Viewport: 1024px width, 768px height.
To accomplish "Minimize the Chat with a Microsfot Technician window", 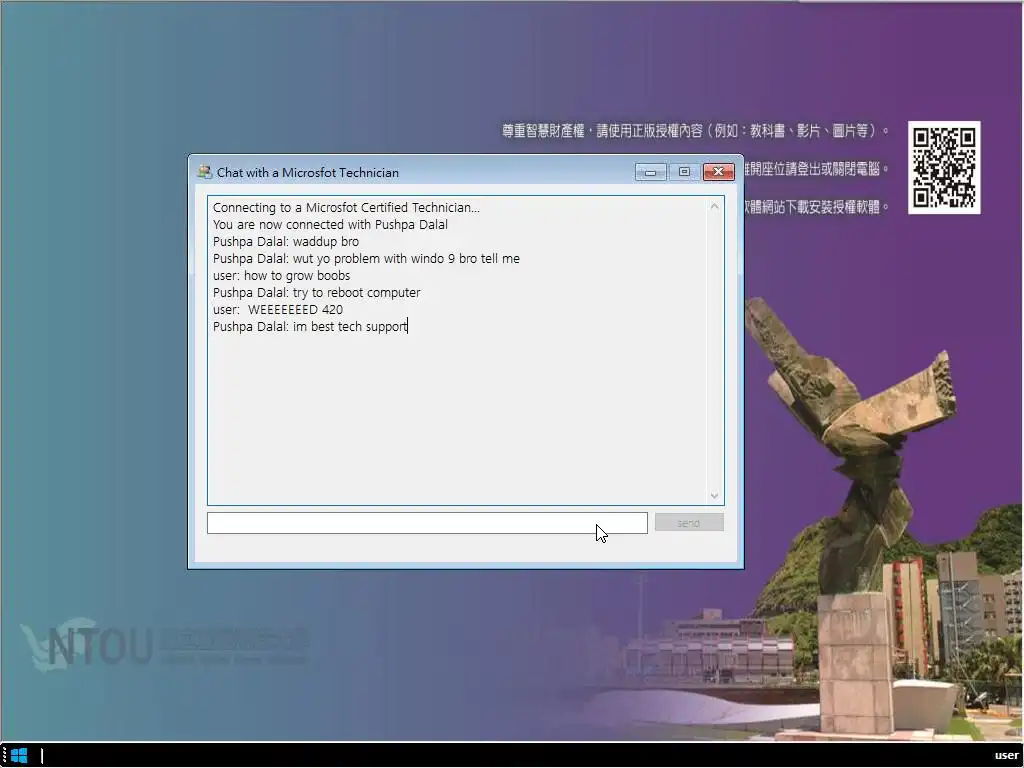I will point(650,172).
